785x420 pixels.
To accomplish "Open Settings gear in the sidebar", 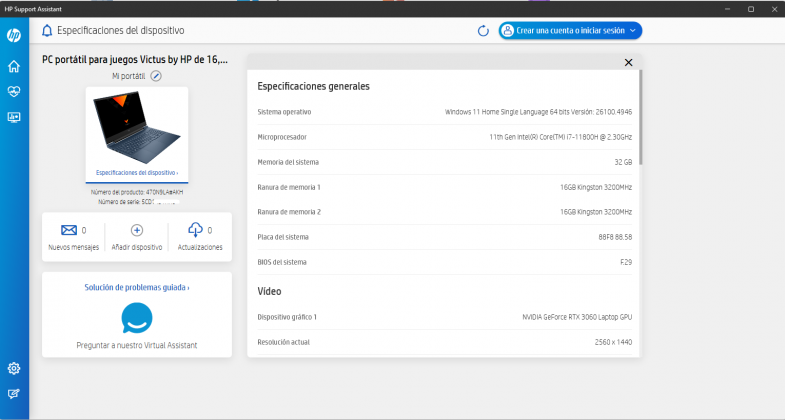I will pyautogui.click(x=14, y=368).
